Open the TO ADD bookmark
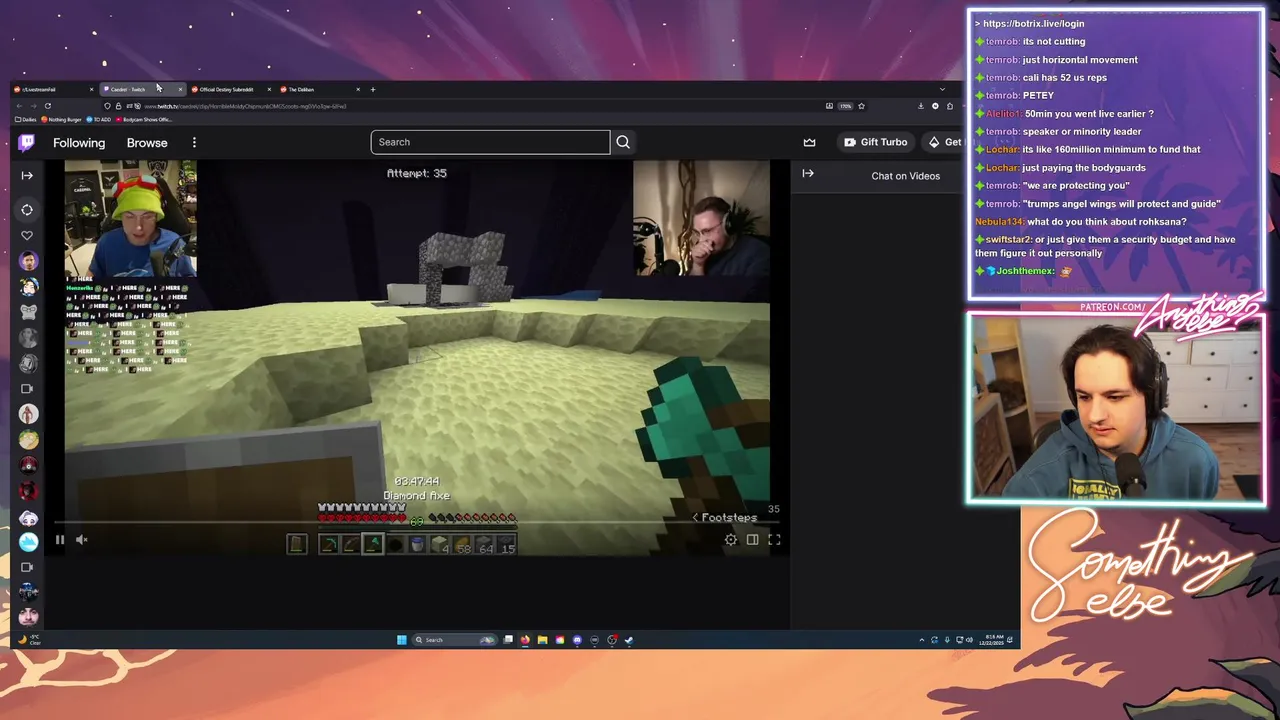 (x=98, y=119)
